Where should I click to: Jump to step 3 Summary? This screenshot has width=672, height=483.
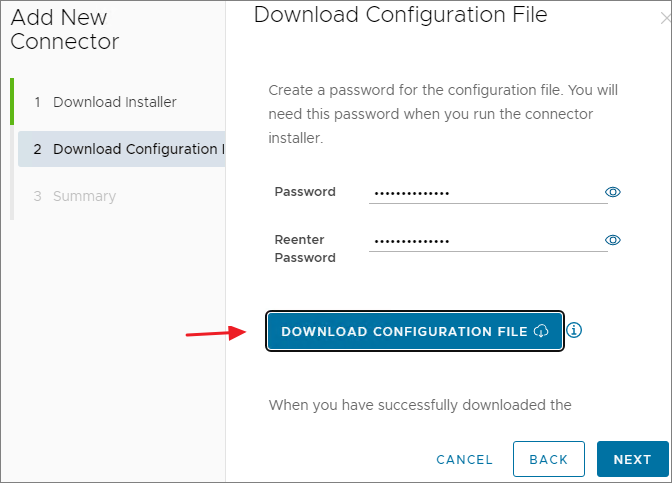click(84, 196)
